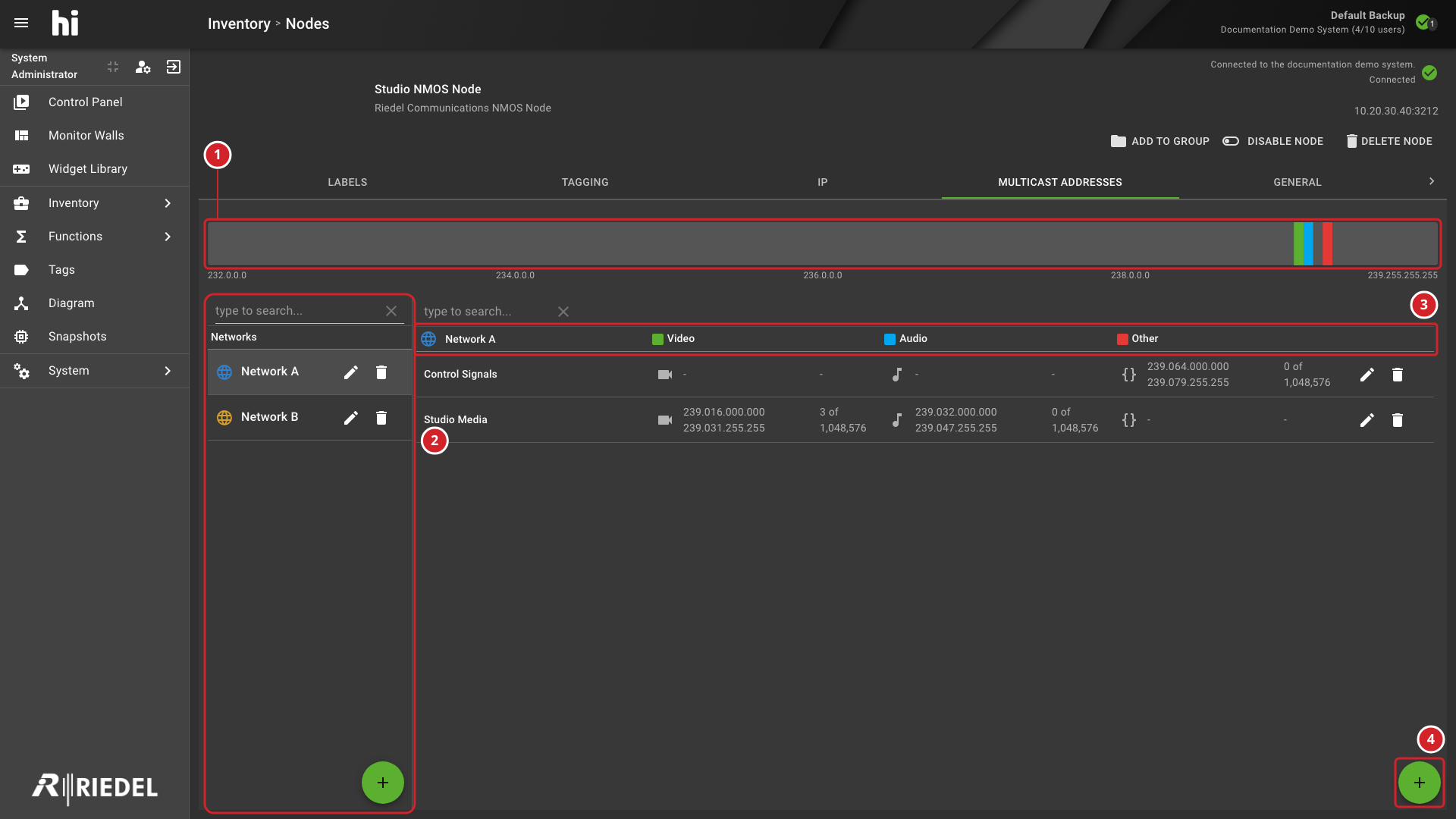This screenshot has height=819, width=1456.
Task: Switch to the Labels tab
Action: (x=347, y=182)
